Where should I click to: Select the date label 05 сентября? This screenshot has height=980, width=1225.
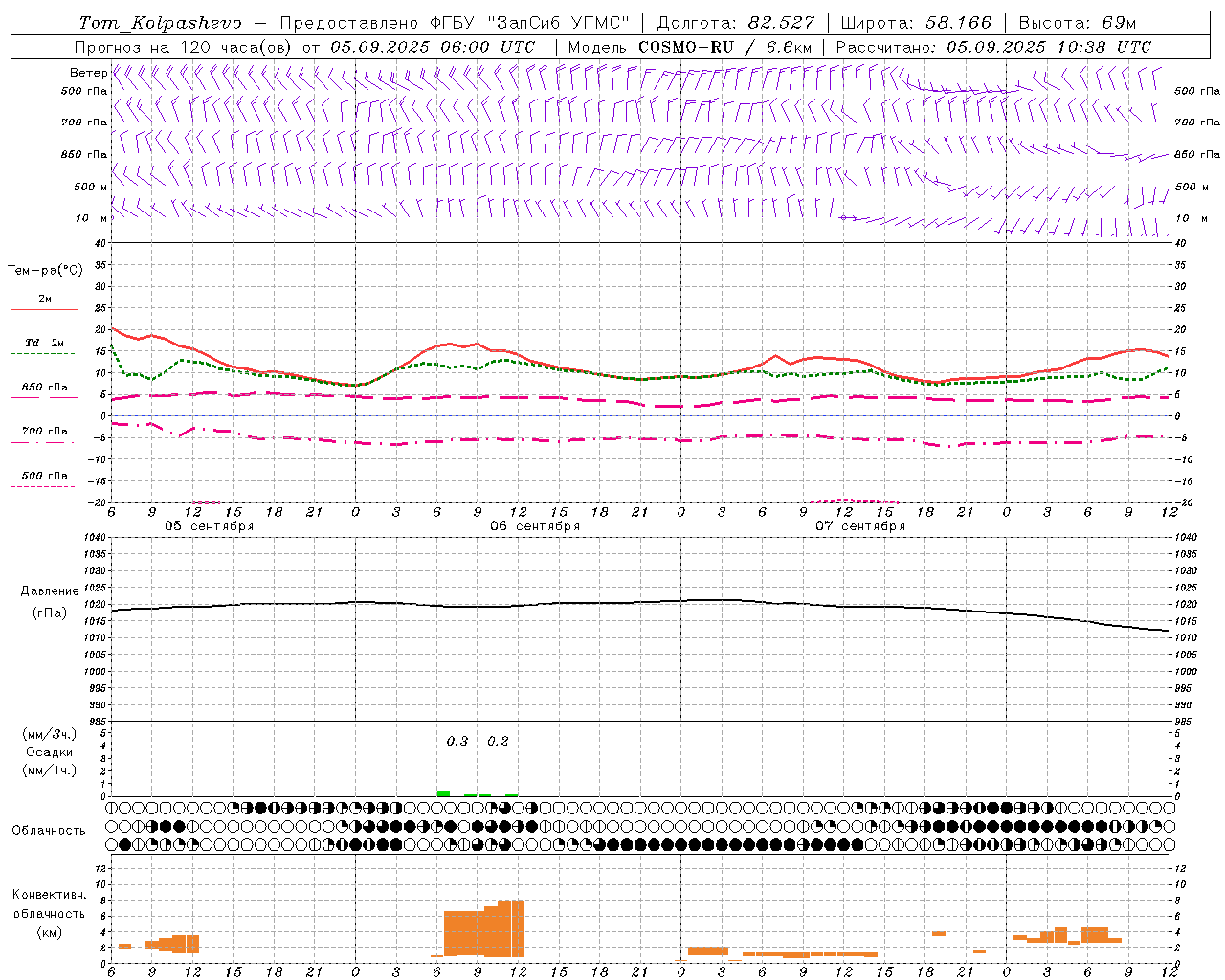[209, 526]
